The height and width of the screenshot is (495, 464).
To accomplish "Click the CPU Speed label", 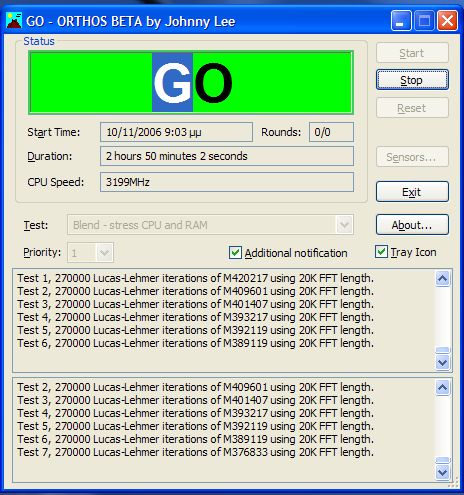I will 56,182.
